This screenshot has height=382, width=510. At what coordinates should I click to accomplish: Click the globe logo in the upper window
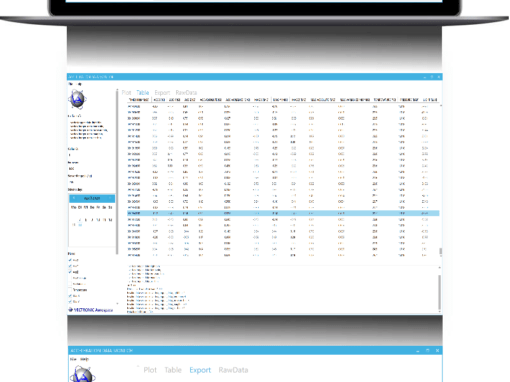(77, 99)
